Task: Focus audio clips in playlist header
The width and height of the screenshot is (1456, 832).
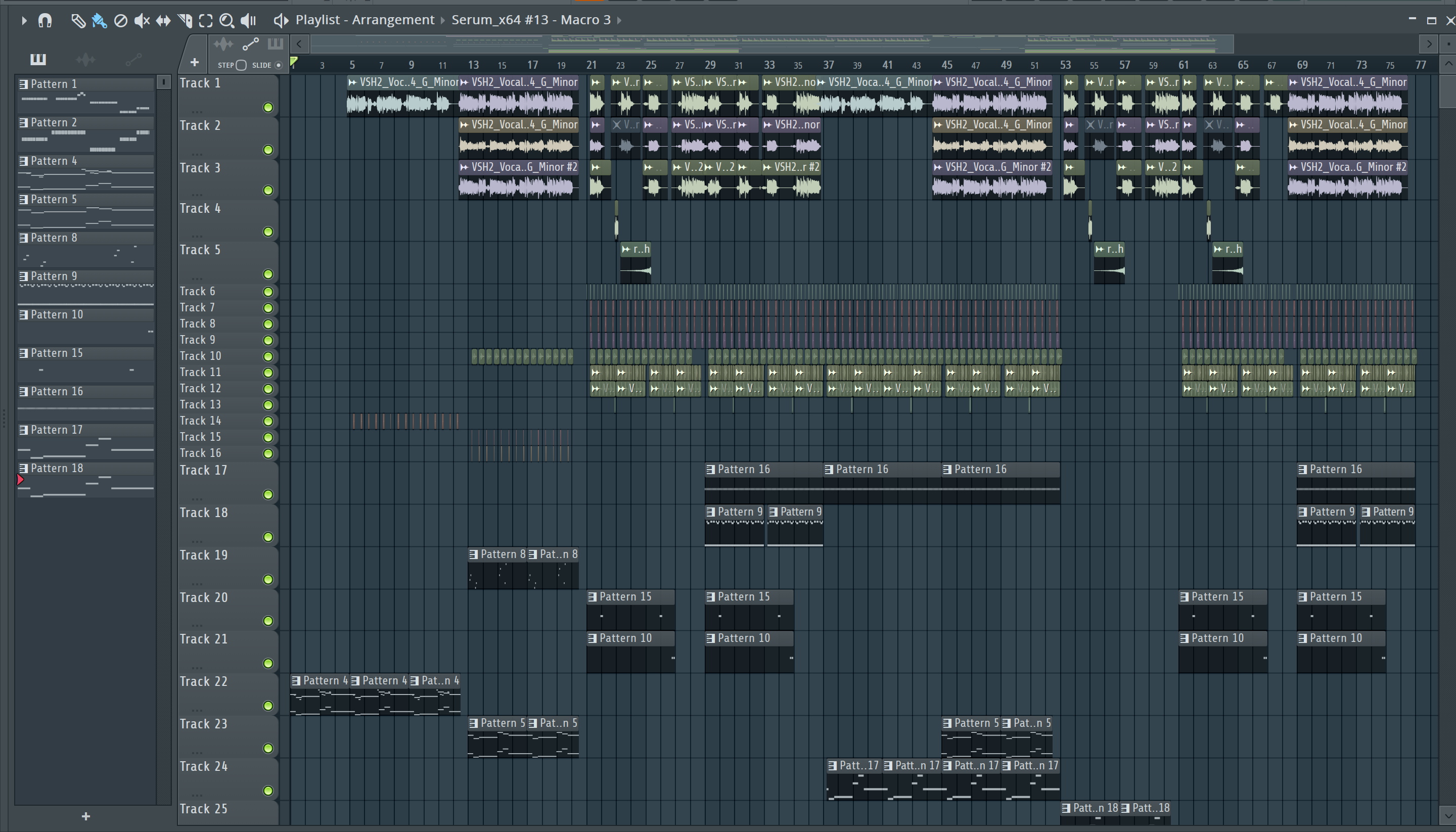Action: (x=223, y=44)
